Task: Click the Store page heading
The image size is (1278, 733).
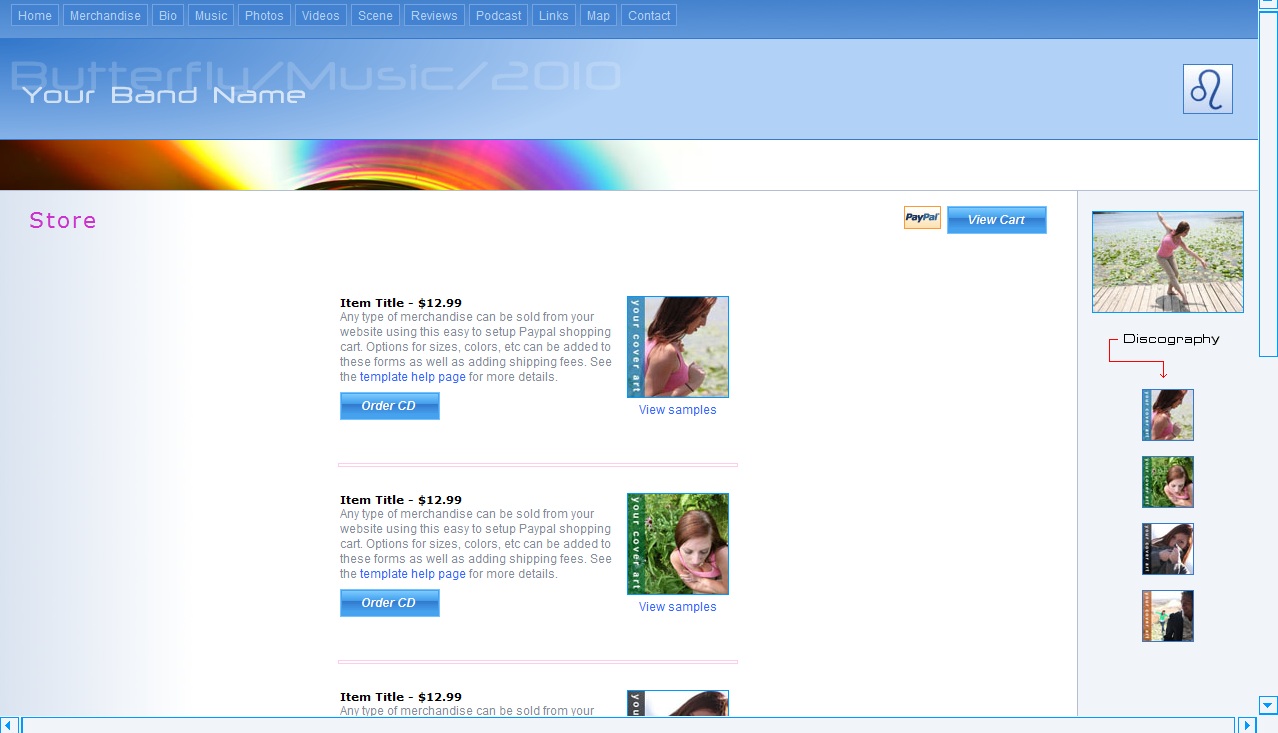Action: tap(63, 220)
